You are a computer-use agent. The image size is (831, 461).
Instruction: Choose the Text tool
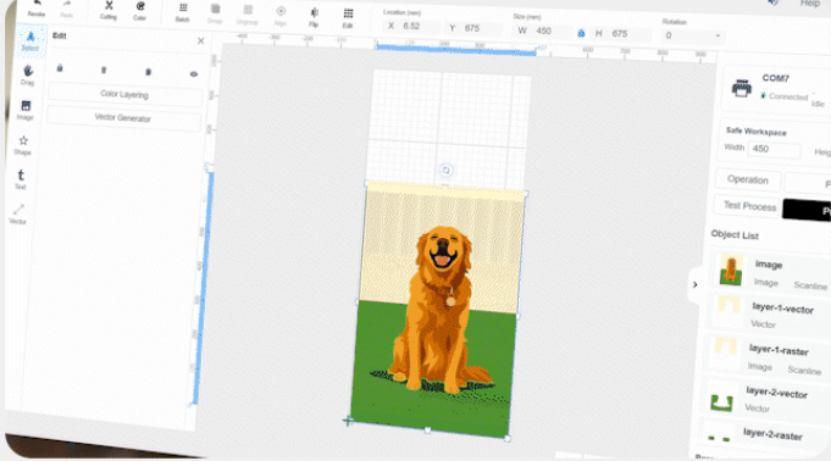21,179
